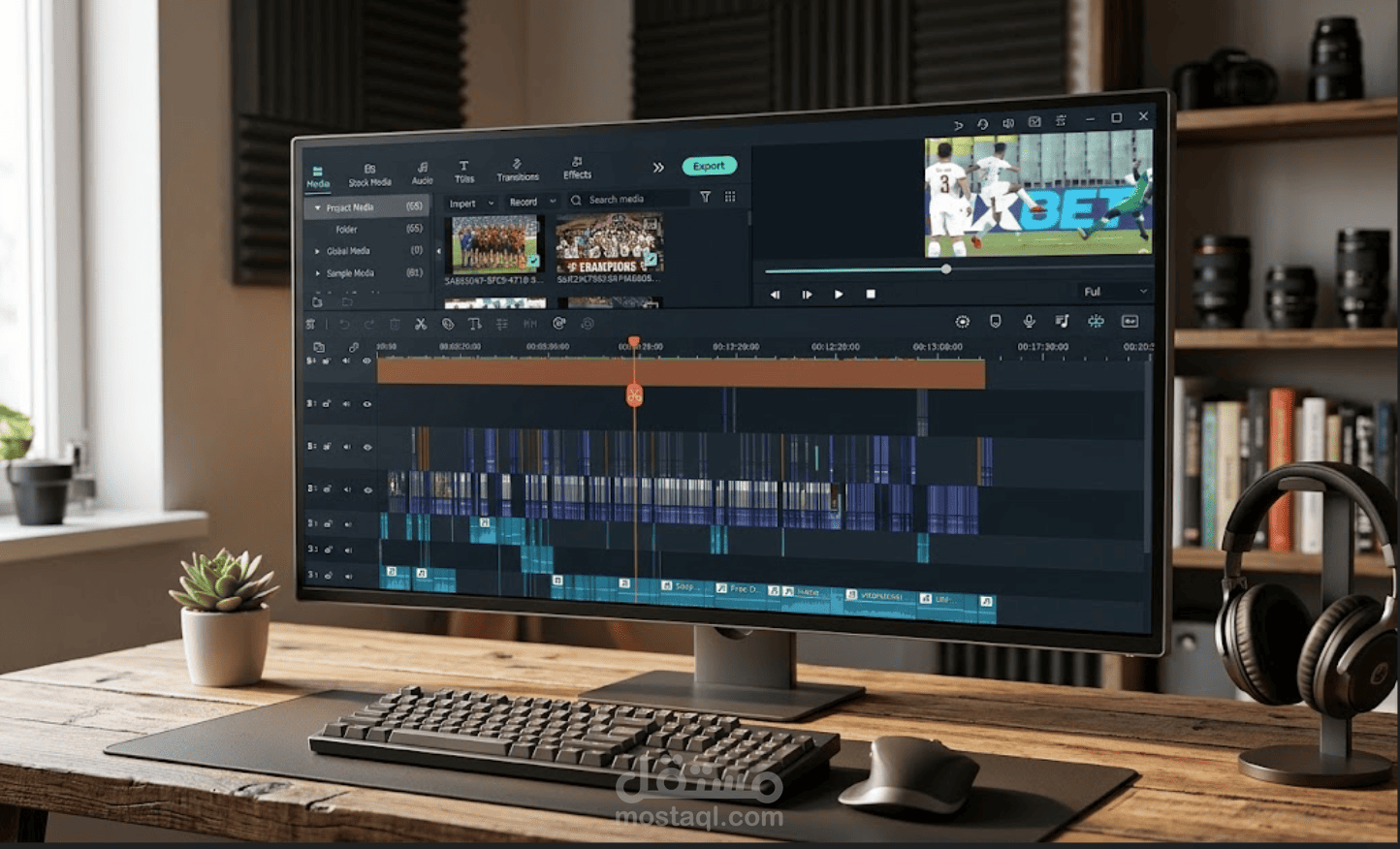Open the Record dropdown

pos(532,202)
